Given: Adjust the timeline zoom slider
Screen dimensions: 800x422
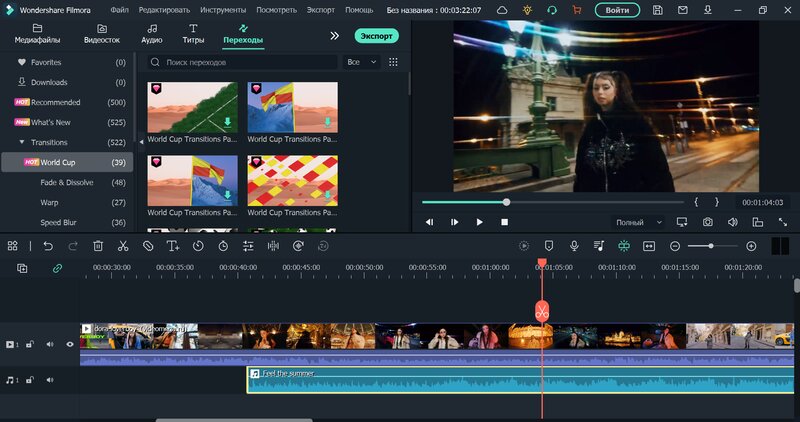Looking at the screenshot, I should pos(712,246).
